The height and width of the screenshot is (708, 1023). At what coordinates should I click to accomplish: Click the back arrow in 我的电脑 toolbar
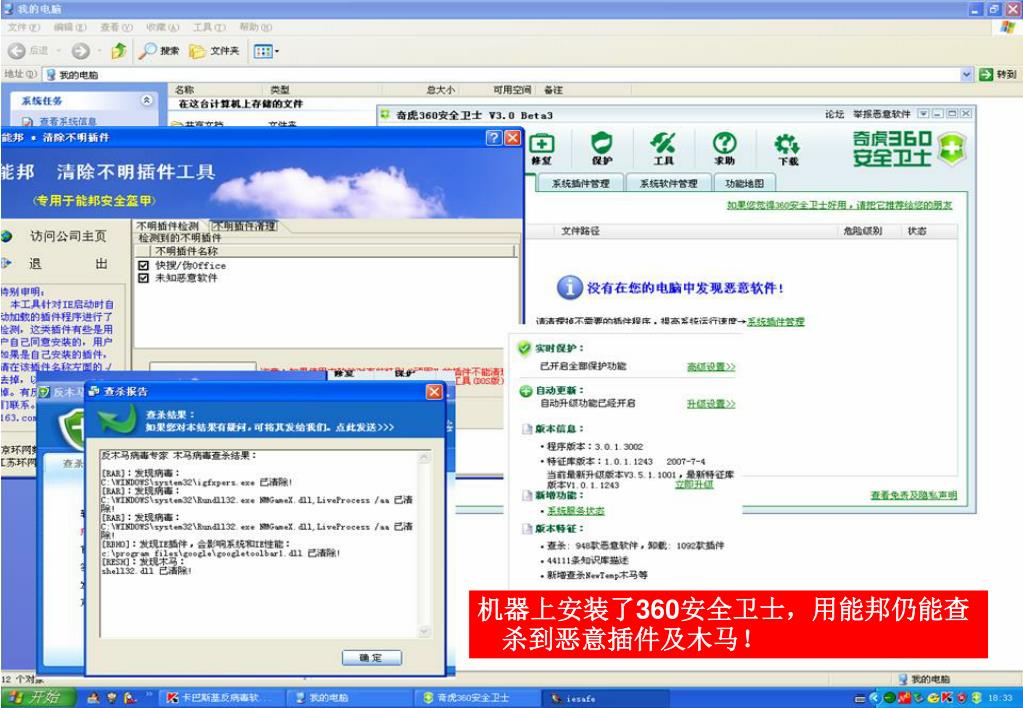point(18,51)
